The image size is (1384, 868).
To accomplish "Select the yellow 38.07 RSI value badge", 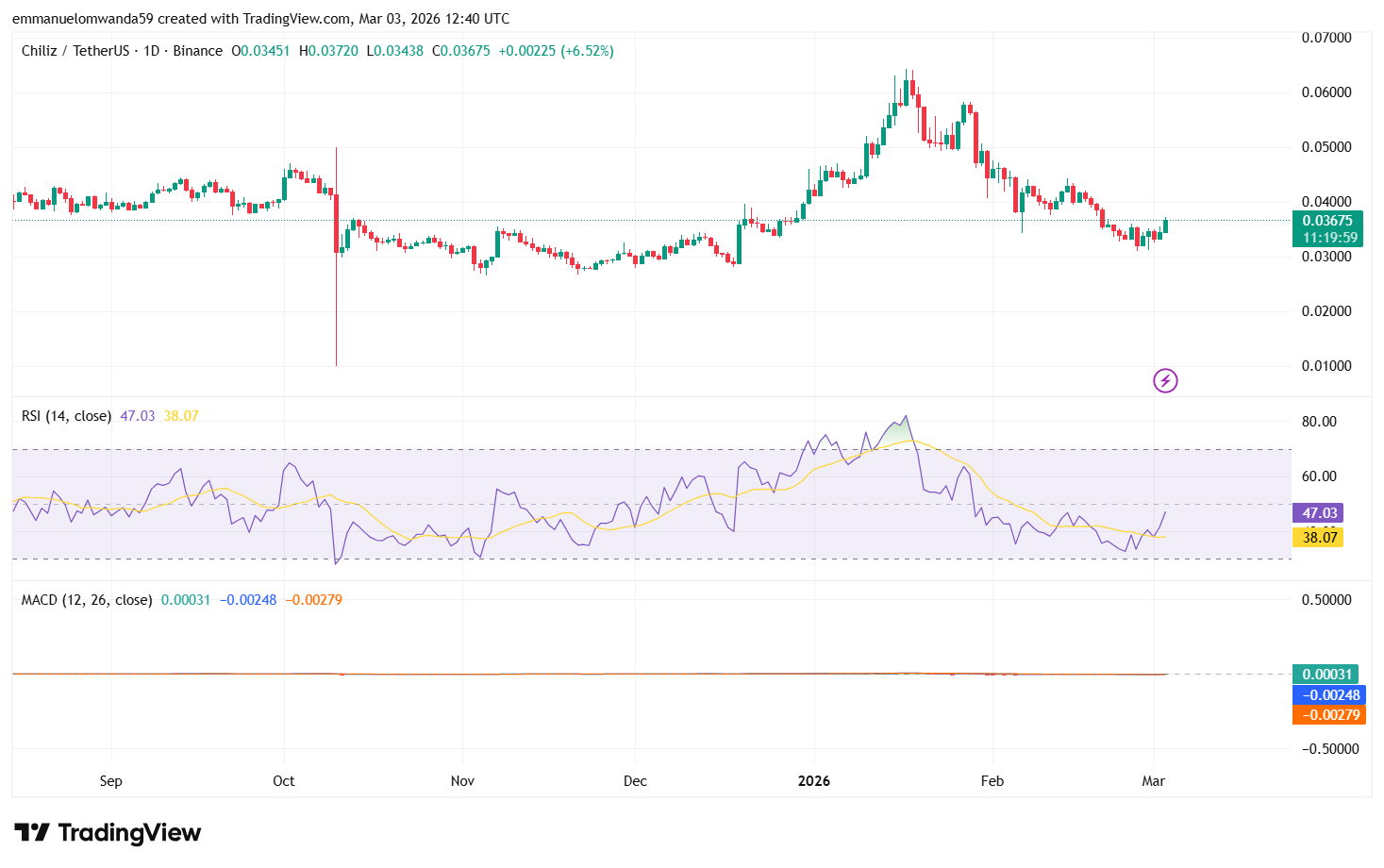I will (1318, 536).
